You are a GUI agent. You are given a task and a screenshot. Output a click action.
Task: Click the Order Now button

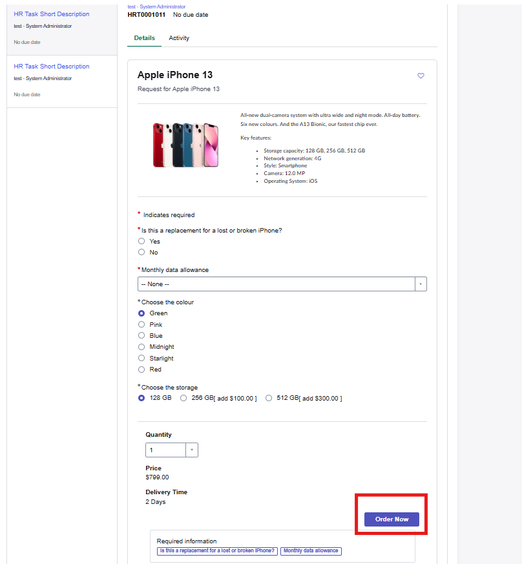tap(391, 519)
